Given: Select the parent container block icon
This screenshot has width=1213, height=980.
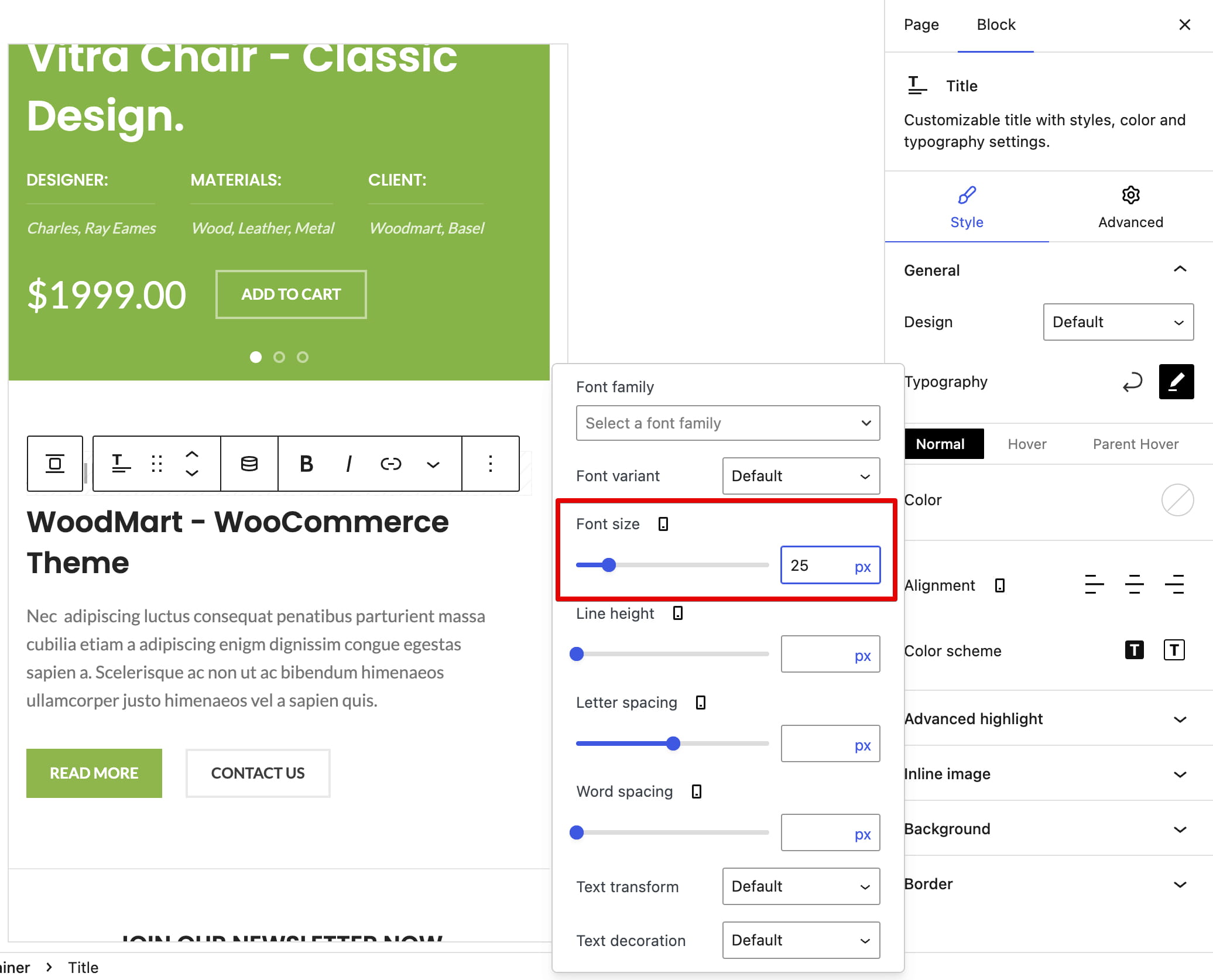Looking at the screenshot, I should tap(55, 464).
